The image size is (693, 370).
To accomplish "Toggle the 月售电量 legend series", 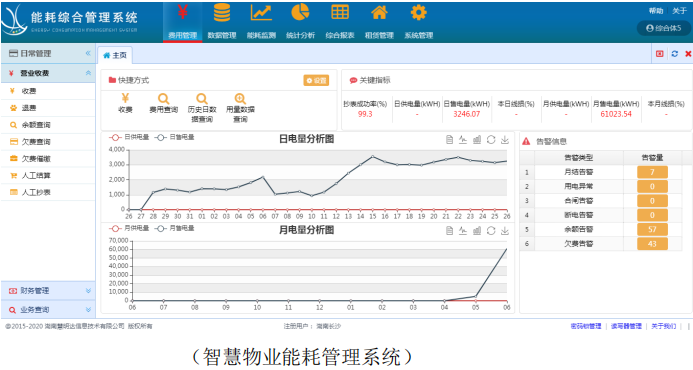I will [175, 228].
